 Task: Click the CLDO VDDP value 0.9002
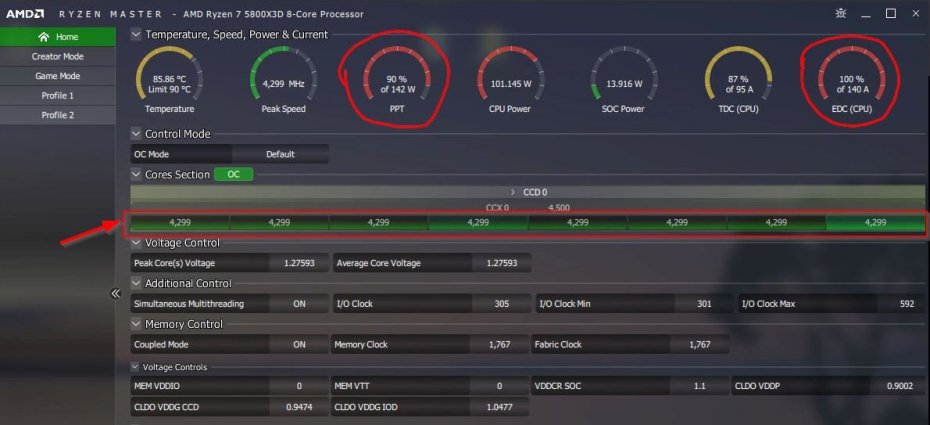(899, 386)
